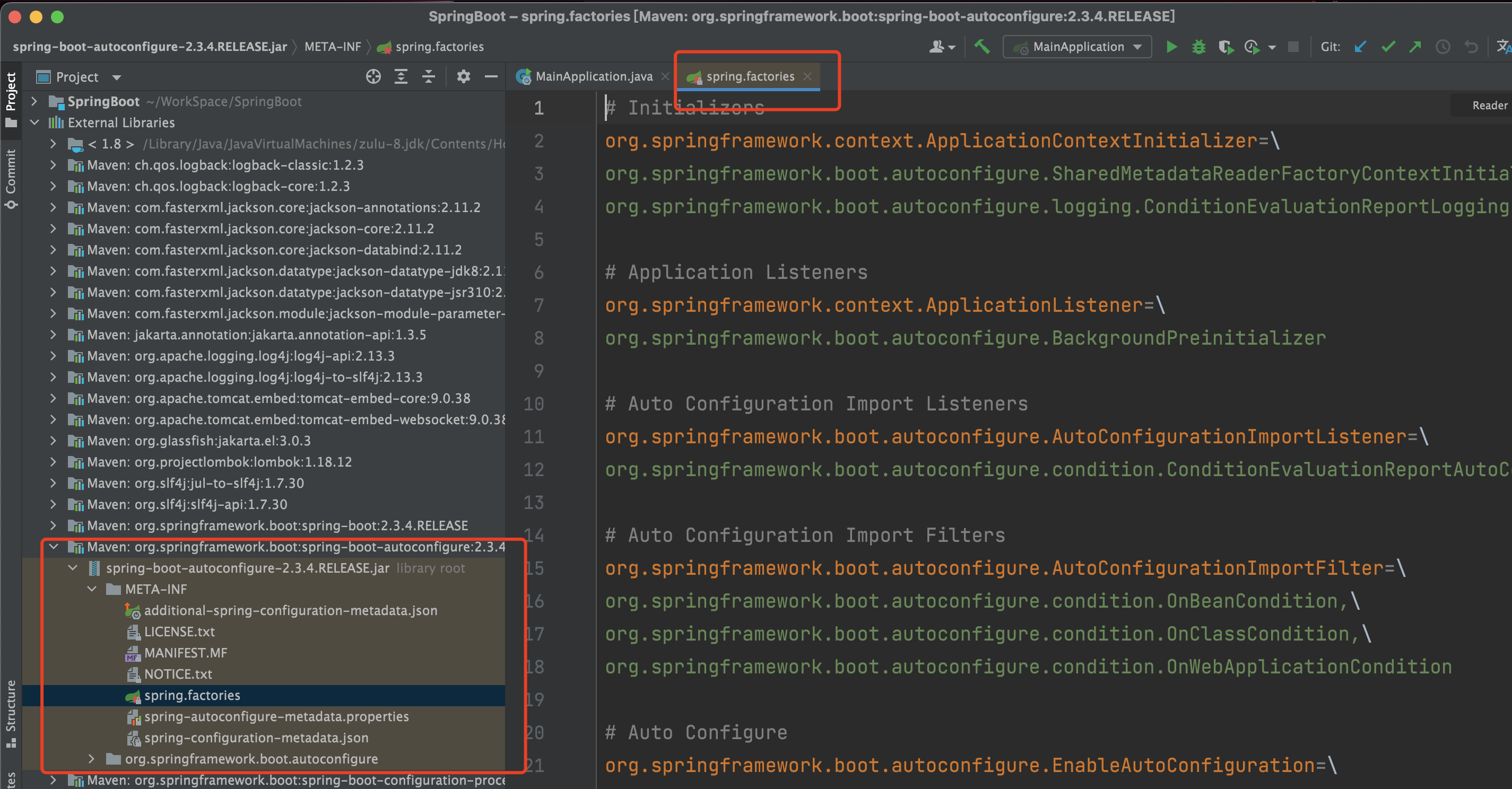
Task: Build the project with the hammer icon
Action: 982,47
